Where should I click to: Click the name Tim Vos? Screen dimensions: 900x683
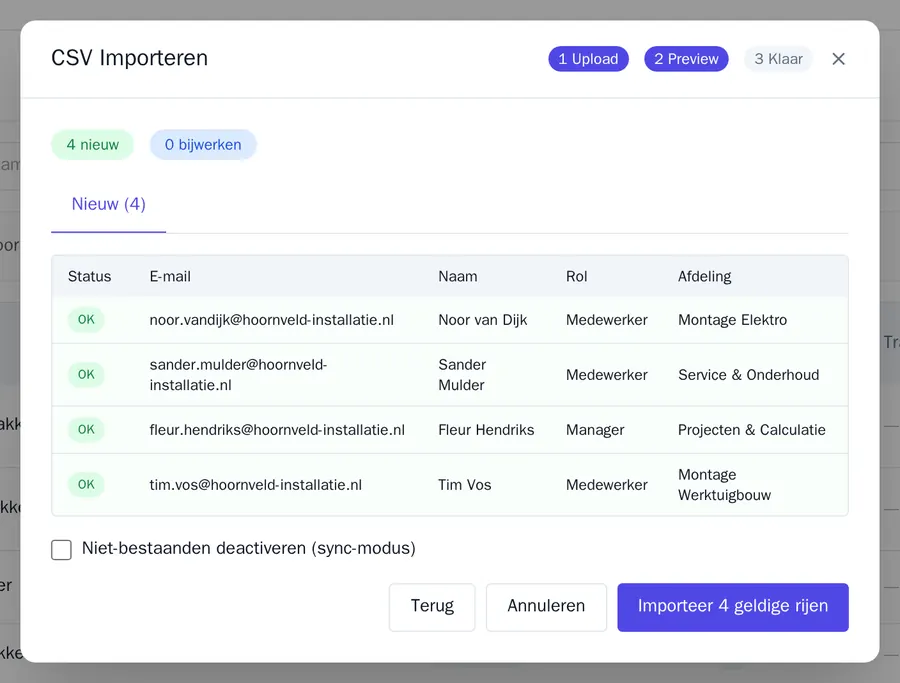(x=464, y=485)
